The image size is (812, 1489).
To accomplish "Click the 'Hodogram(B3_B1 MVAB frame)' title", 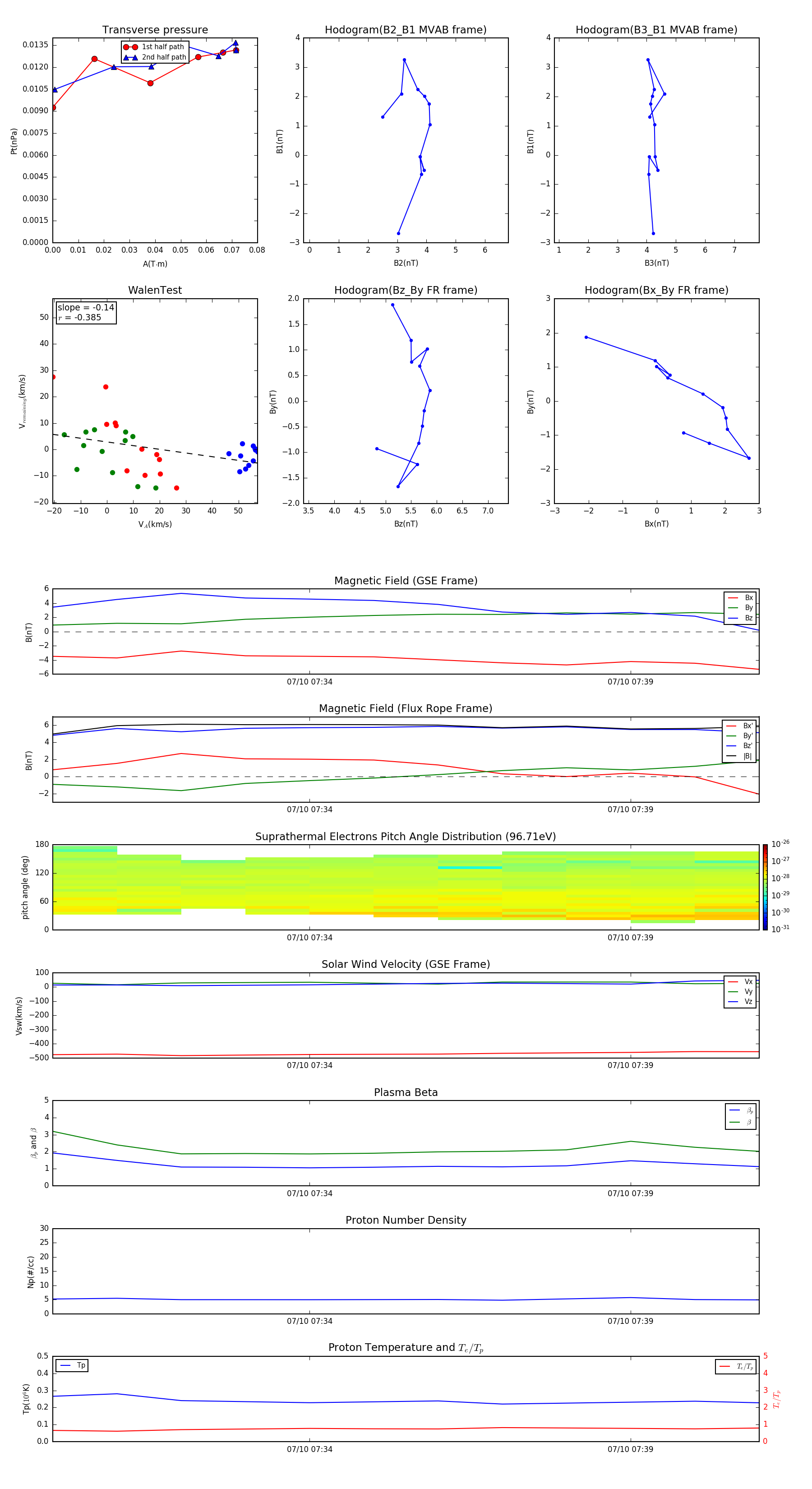I will 656,29.
